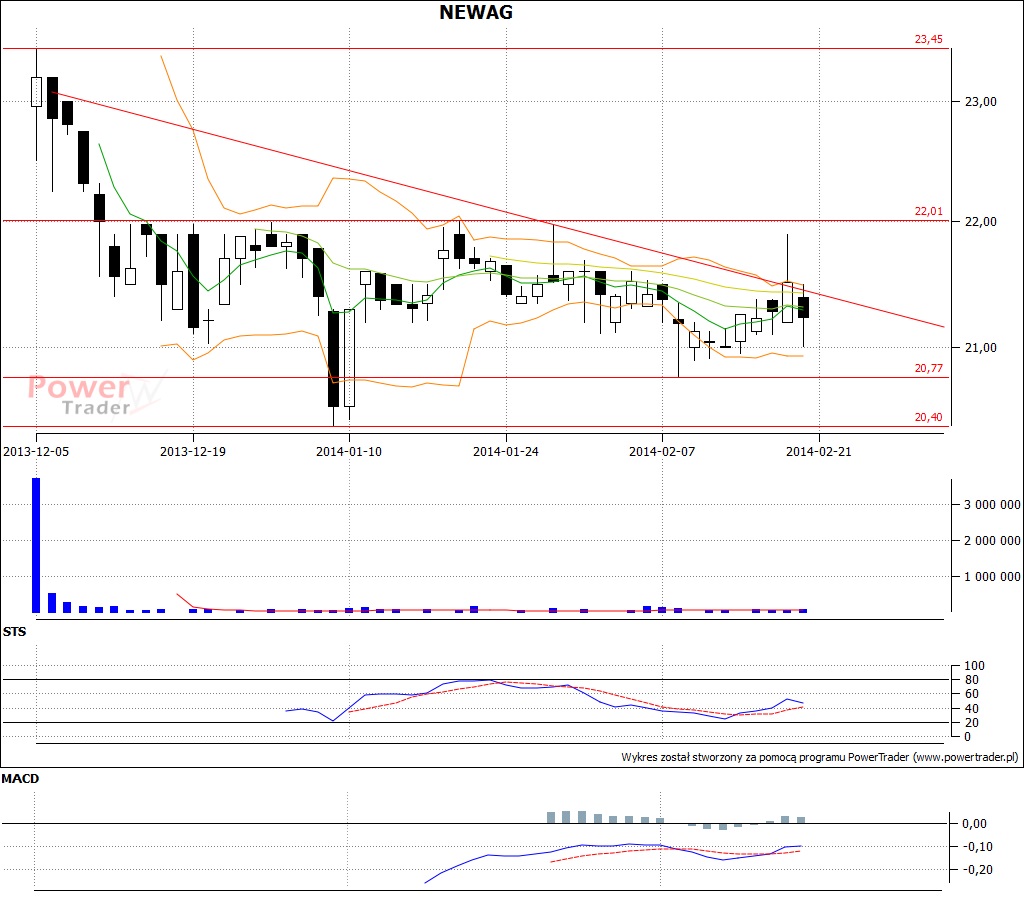
Task: Select the 20,77 support level label
Action: [x=928, y=368]
